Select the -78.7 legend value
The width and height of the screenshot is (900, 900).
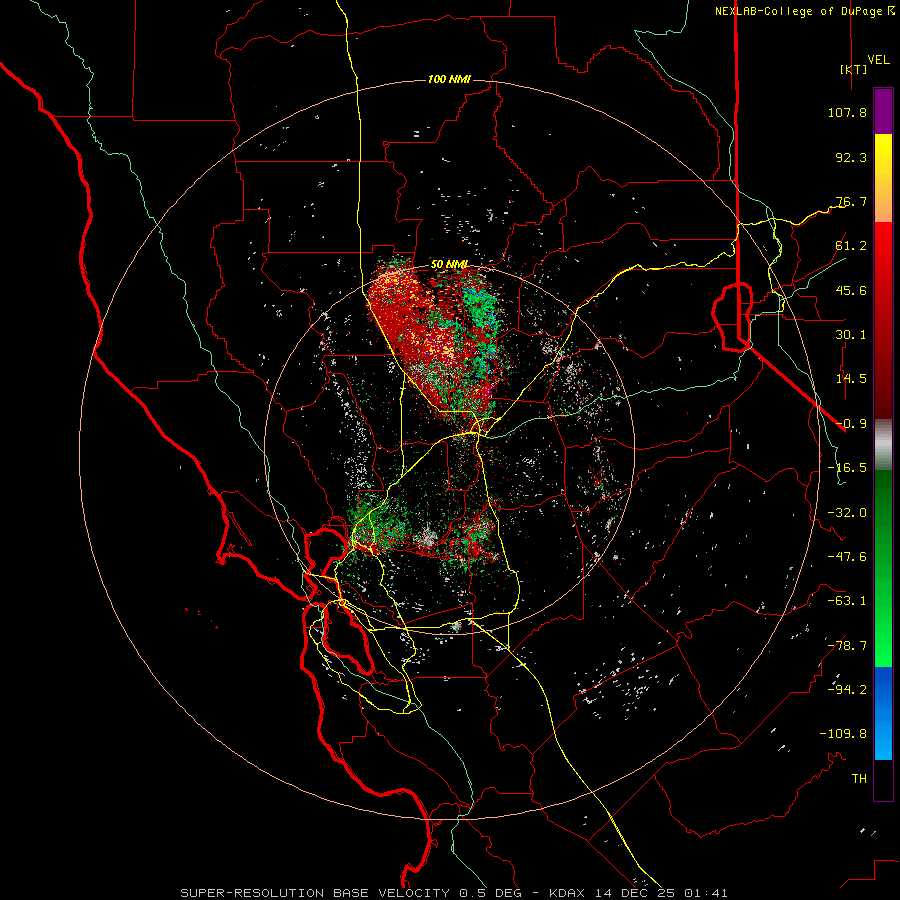(x=847, y=646)
